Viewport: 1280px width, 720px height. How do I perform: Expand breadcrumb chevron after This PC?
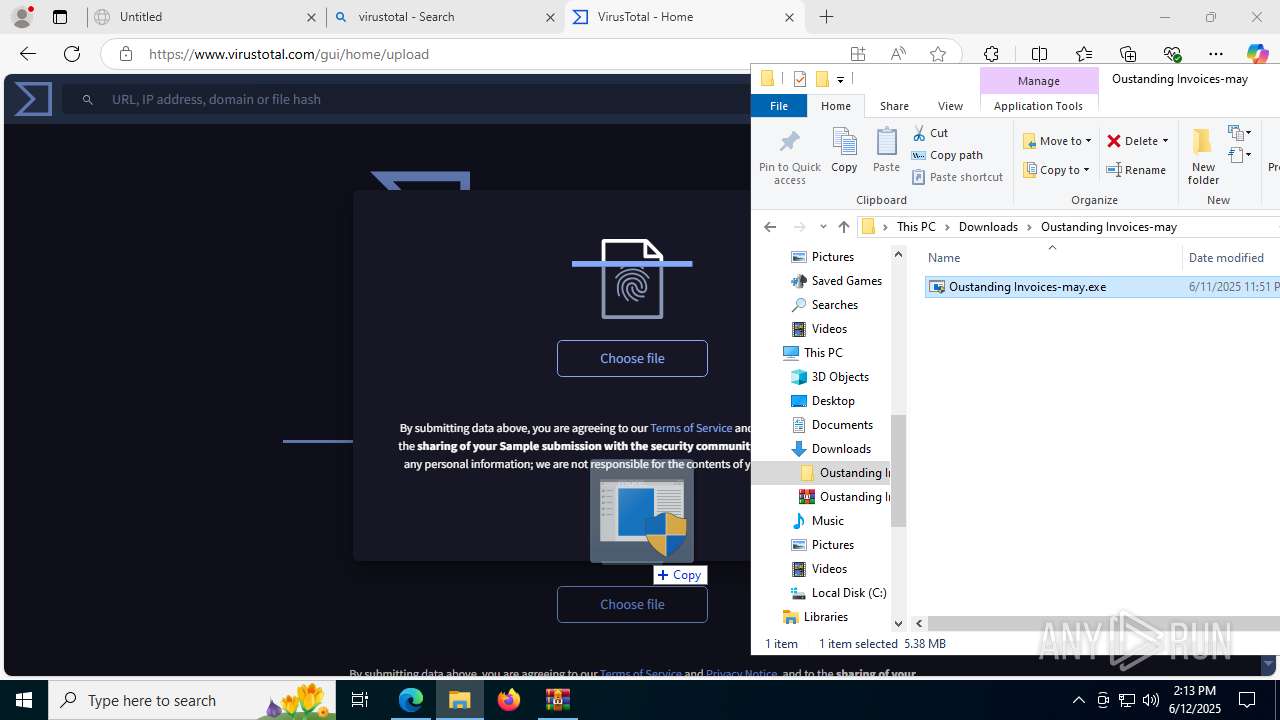945,227
